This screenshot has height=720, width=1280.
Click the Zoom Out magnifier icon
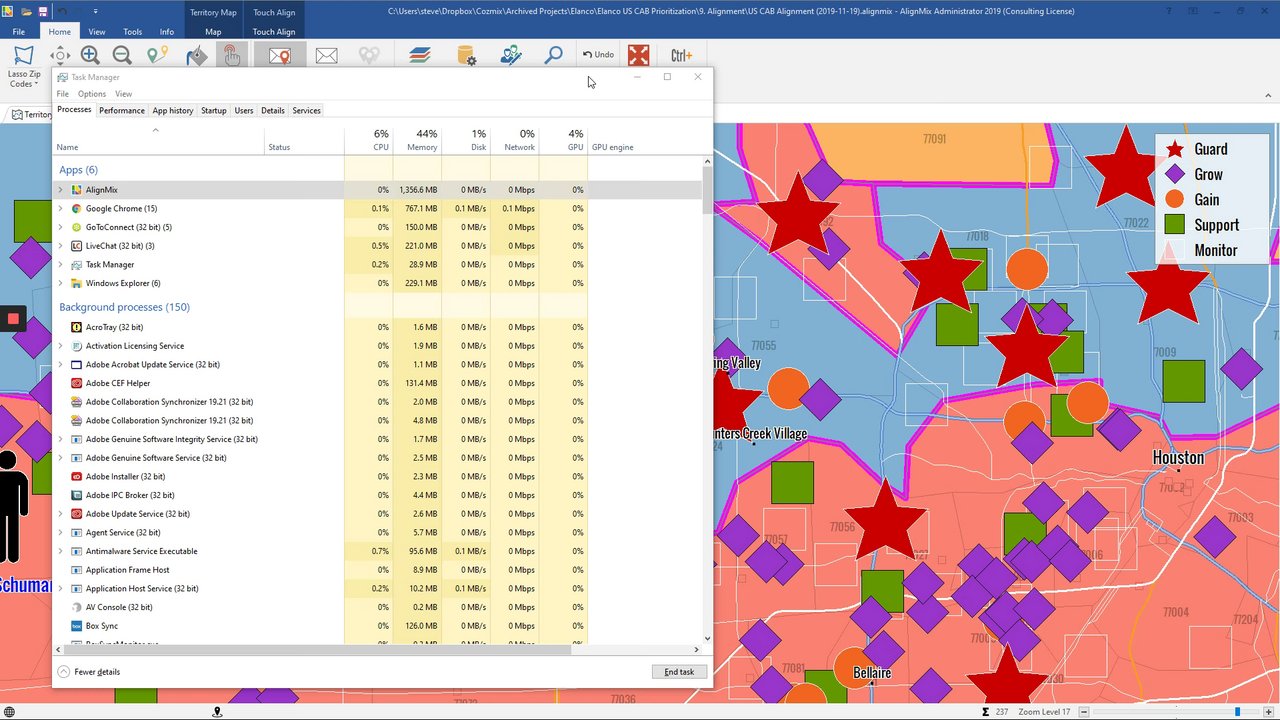[x=122, y=56]
